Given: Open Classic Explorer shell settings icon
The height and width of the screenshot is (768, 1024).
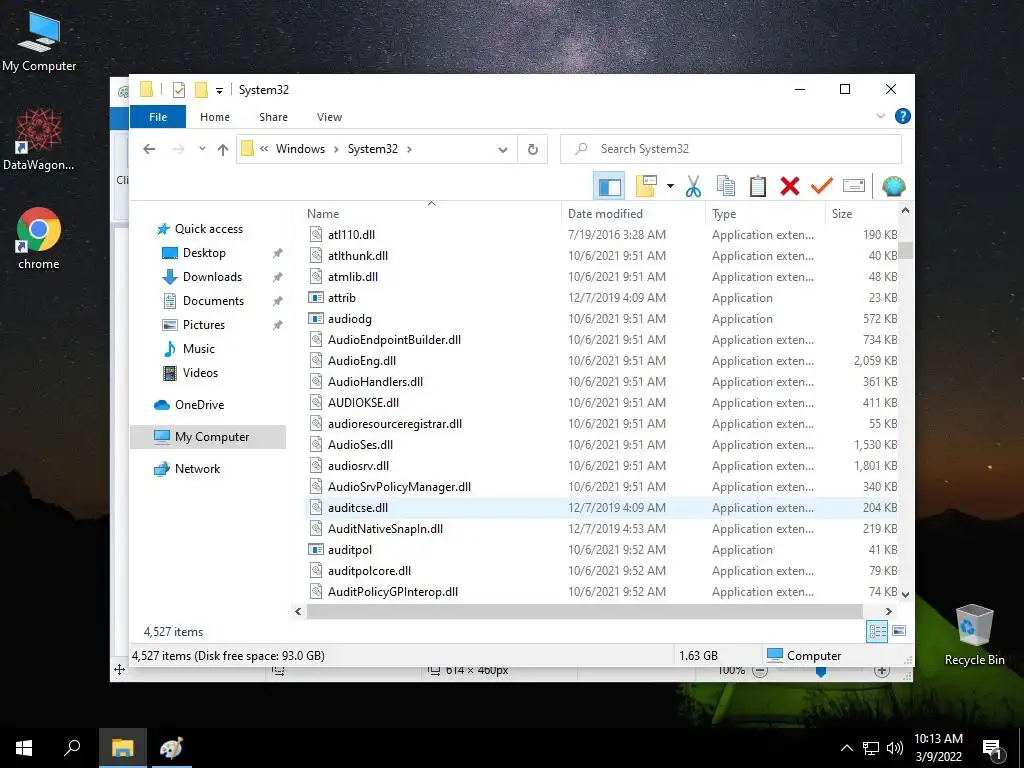Looking at the screenshot, I should (893, 187).
